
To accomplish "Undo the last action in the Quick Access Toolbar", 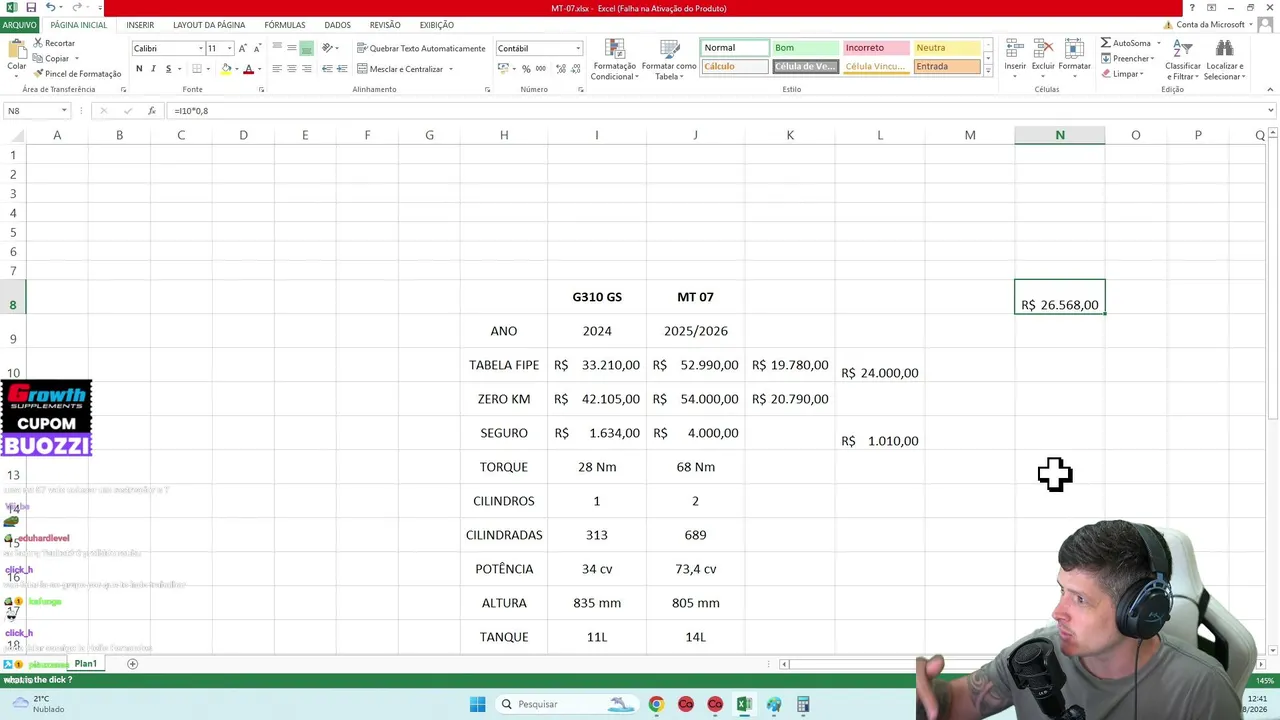I will [50, 8].
